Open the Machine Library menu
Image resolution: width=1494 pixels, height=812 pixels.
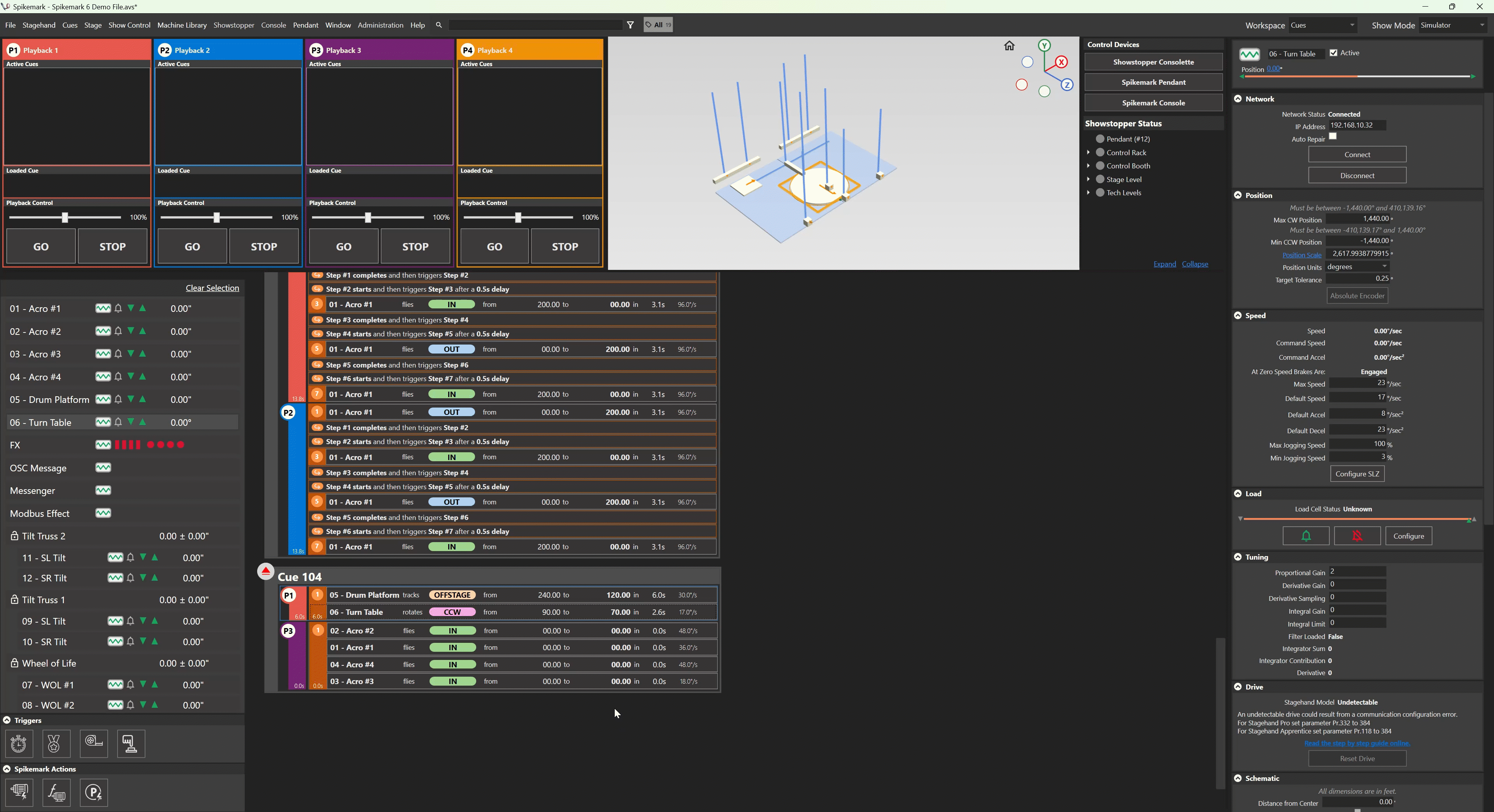(182, 25)
